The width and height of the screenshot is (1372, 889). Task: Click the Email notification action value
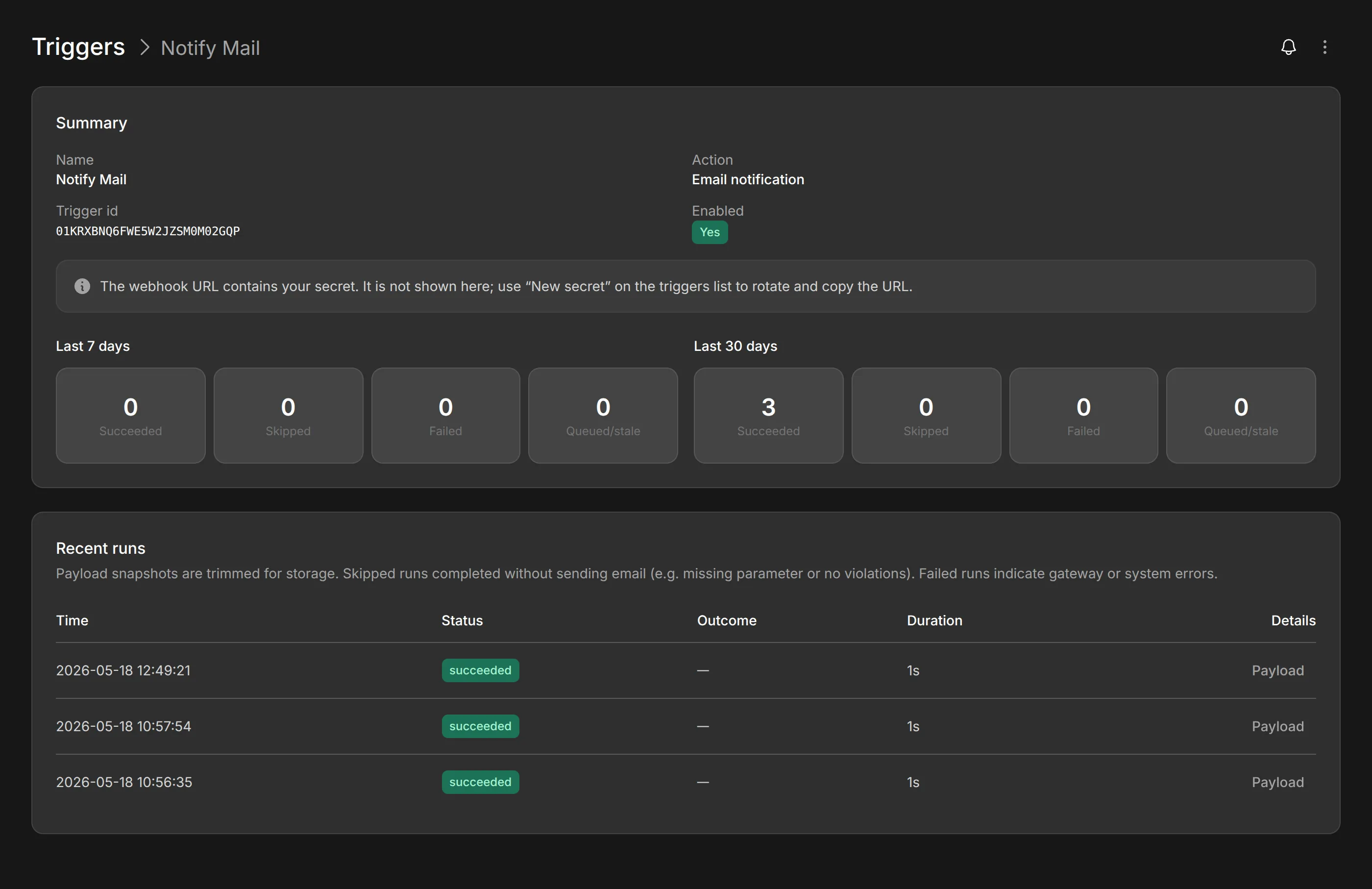[x=748, y=179]
